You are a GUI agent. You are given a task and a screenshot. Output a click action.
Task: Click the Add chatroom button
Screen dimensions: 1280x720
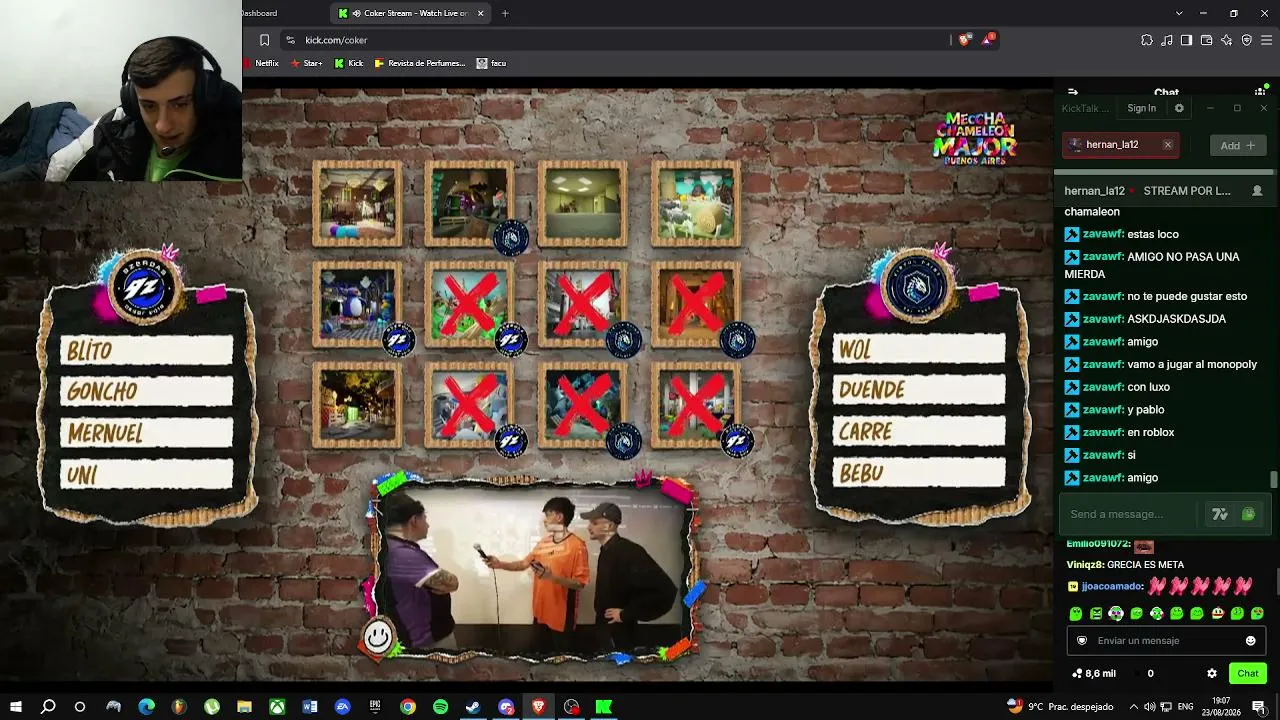[x=1238, y=145]
